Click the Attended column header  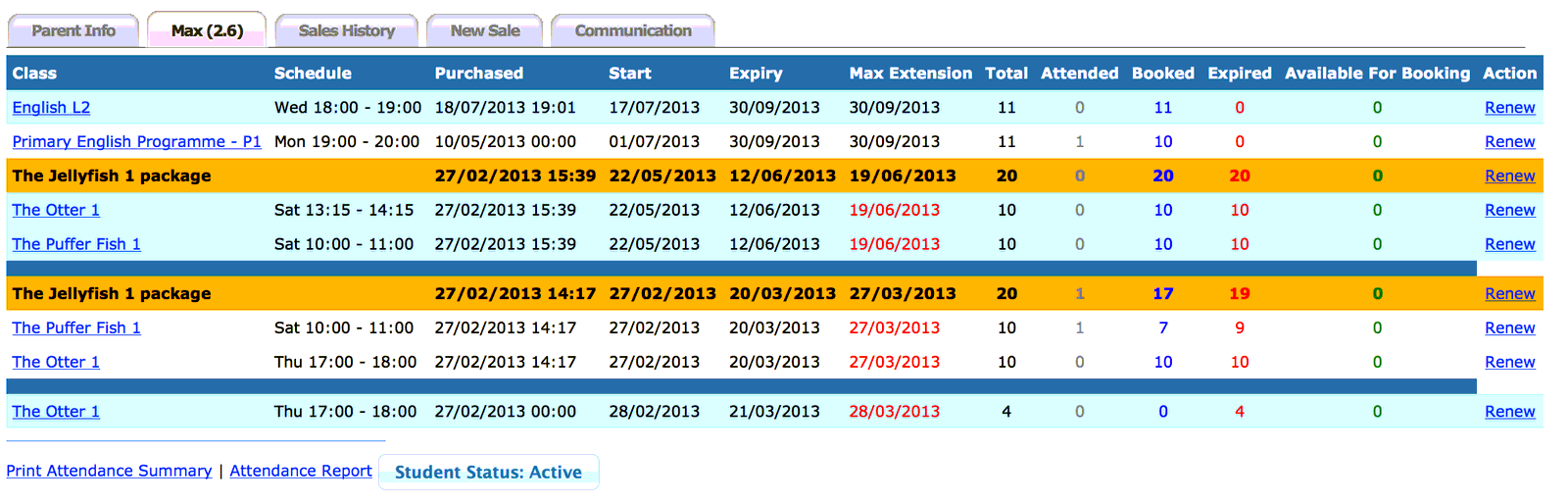click(1080, 74)
